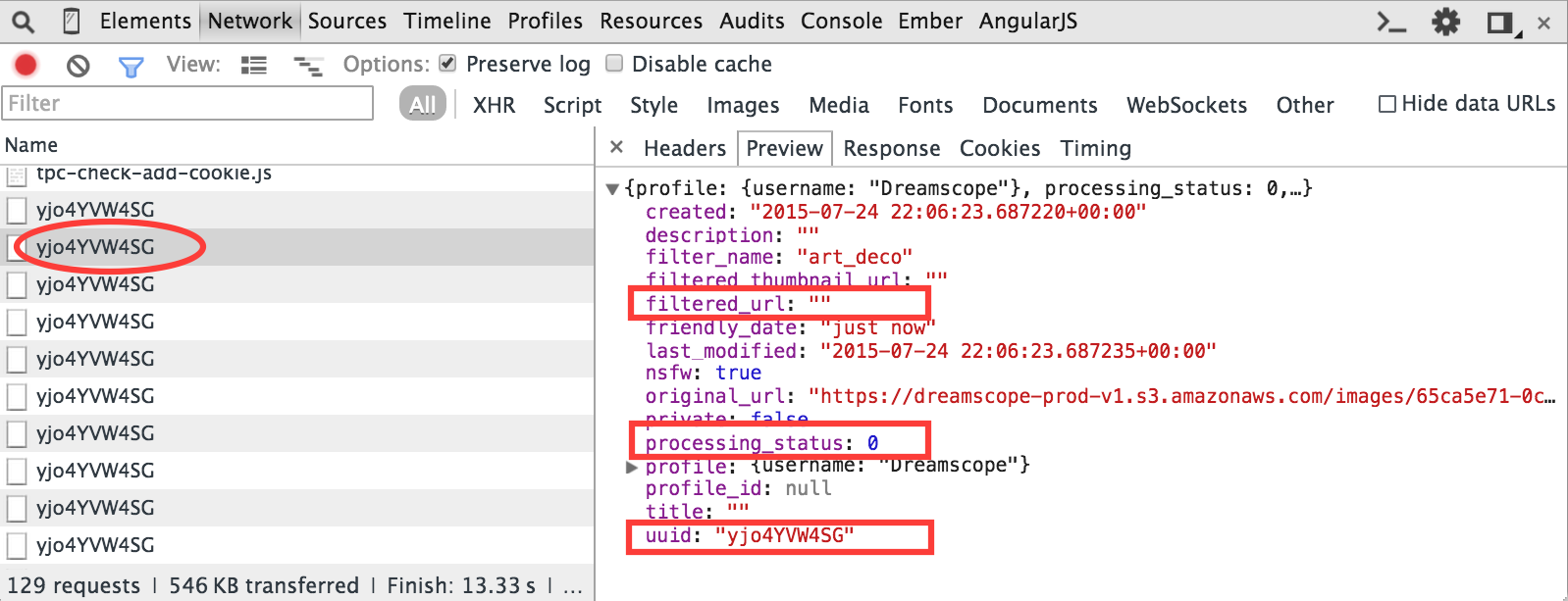The image size is (1568, 601).
Task: Switch to large request rows view
Action: (x=254, y=66)
